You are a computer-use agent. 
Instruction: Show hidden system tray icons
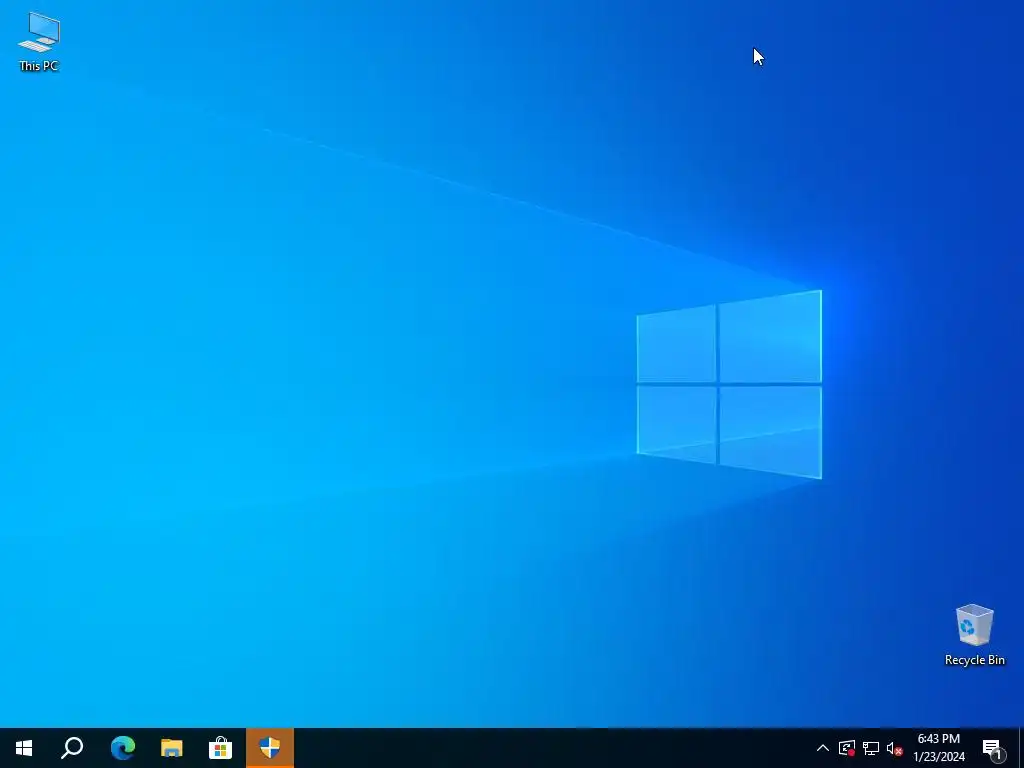pos(823,748)
